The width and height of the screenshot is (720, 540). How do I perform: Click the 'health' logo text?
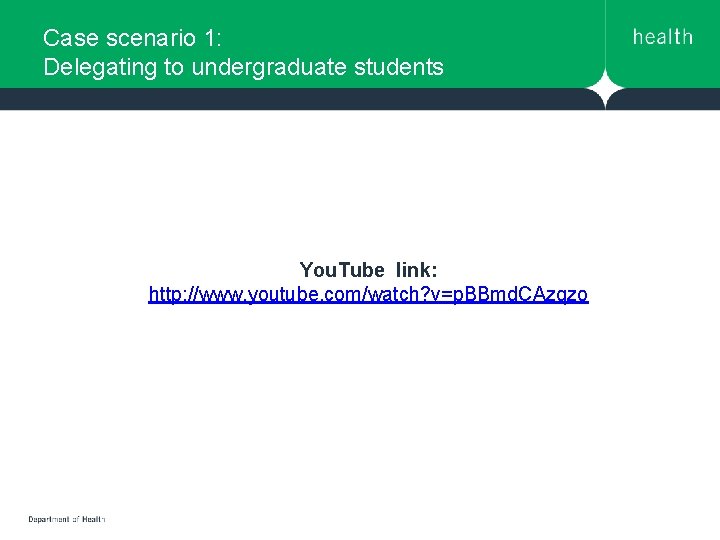(x=663, y=37)
